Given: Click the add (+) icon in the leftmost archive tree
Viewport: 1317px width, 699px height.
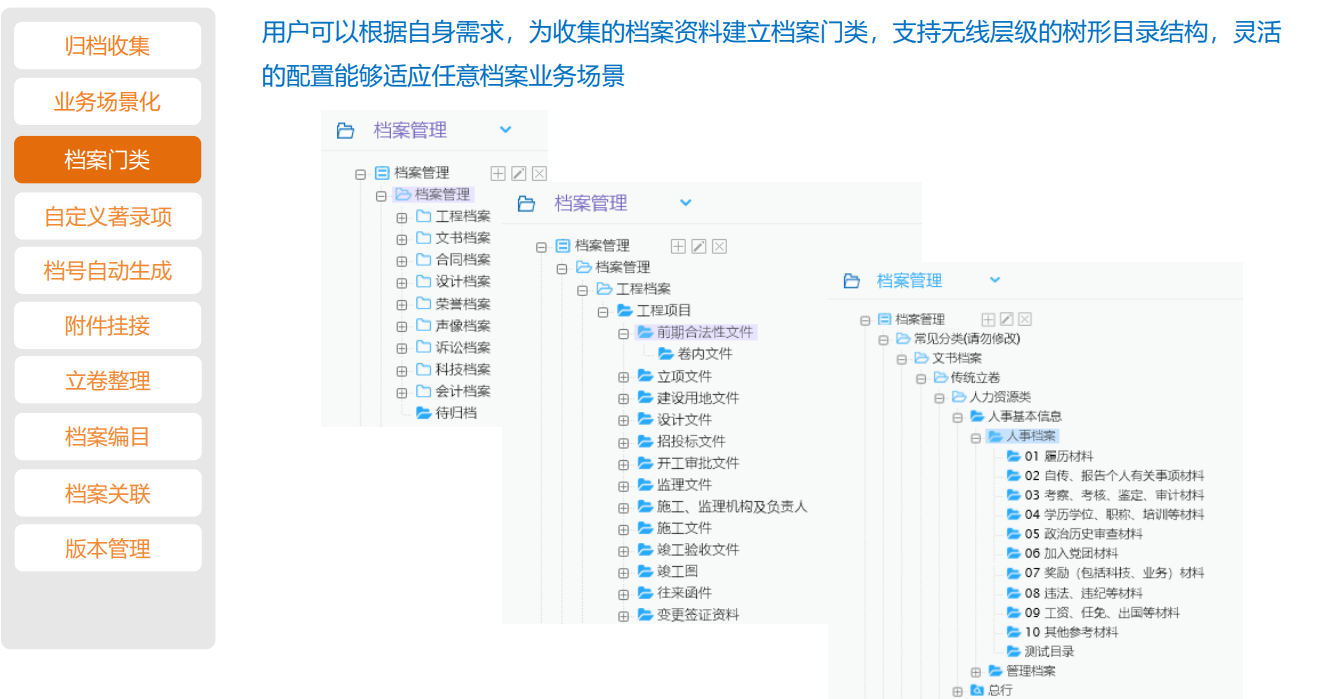Looking at the screenshot, I should 498,173.
